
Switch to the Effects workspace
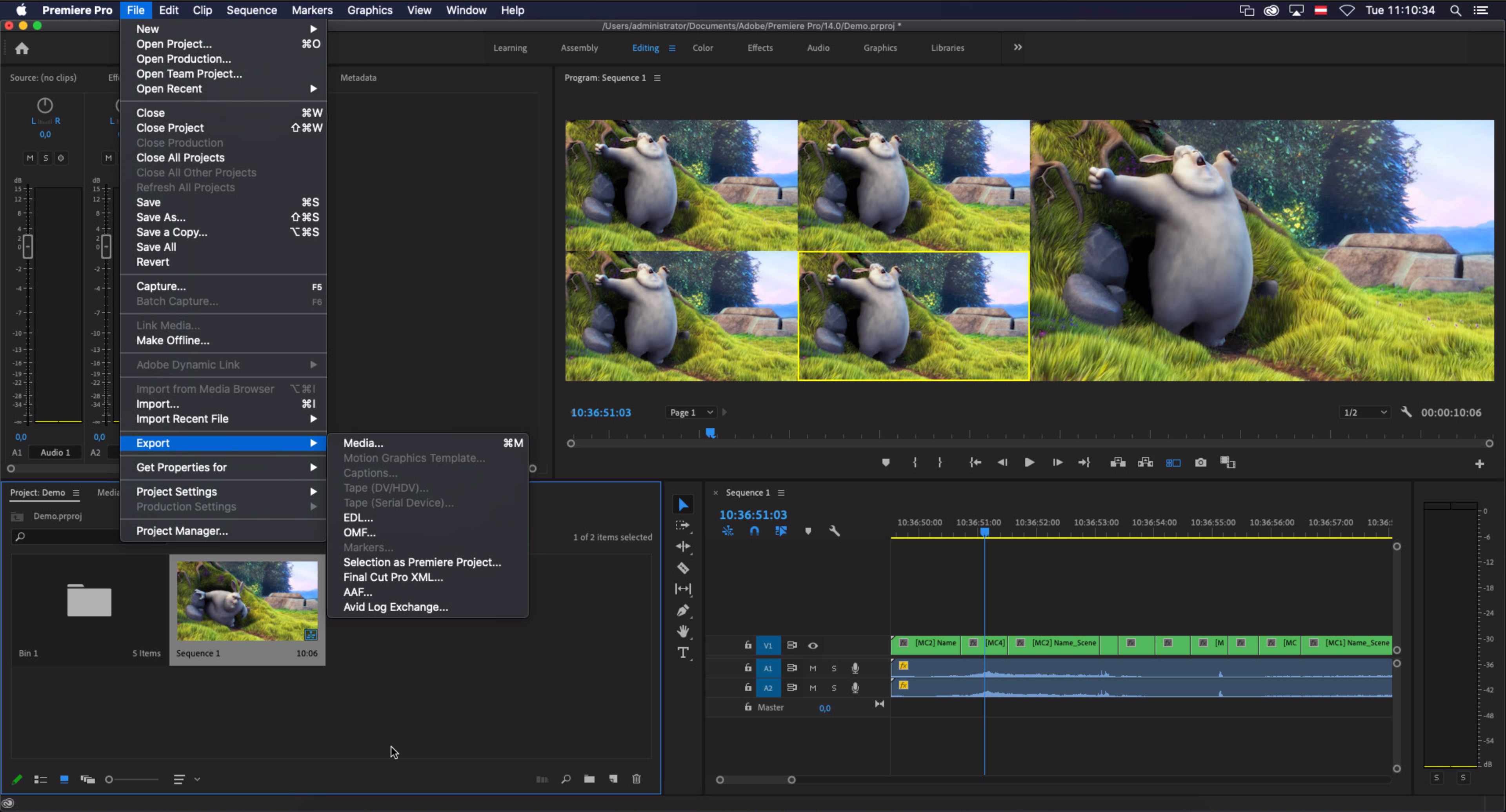click(760, 48)
